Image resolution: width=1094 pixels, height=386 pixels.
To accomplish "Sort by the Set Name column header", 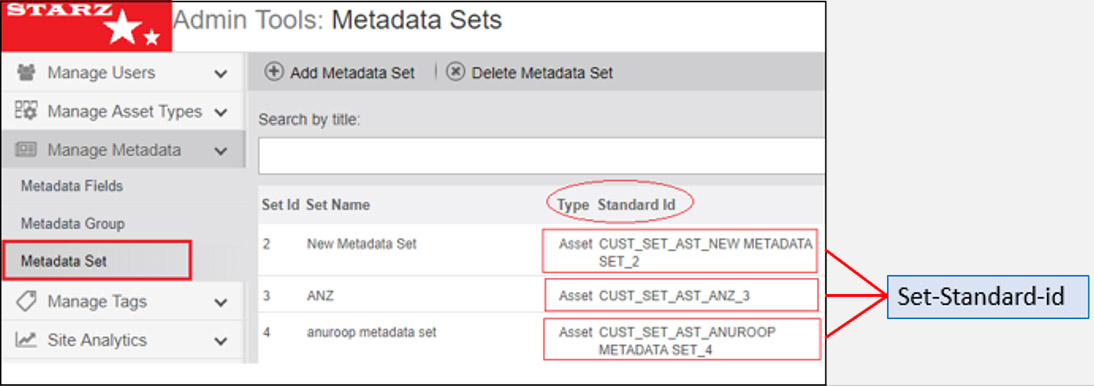I will point(338,205).
